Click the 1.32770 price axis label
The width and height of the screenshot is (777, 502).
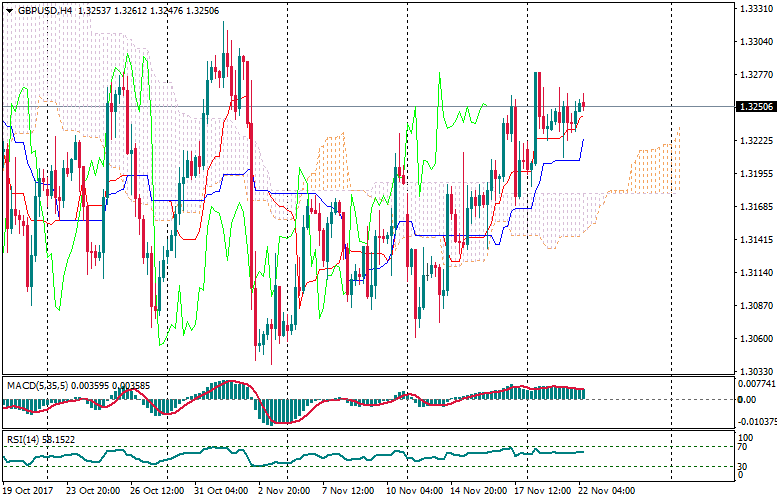tap(755, 75)
